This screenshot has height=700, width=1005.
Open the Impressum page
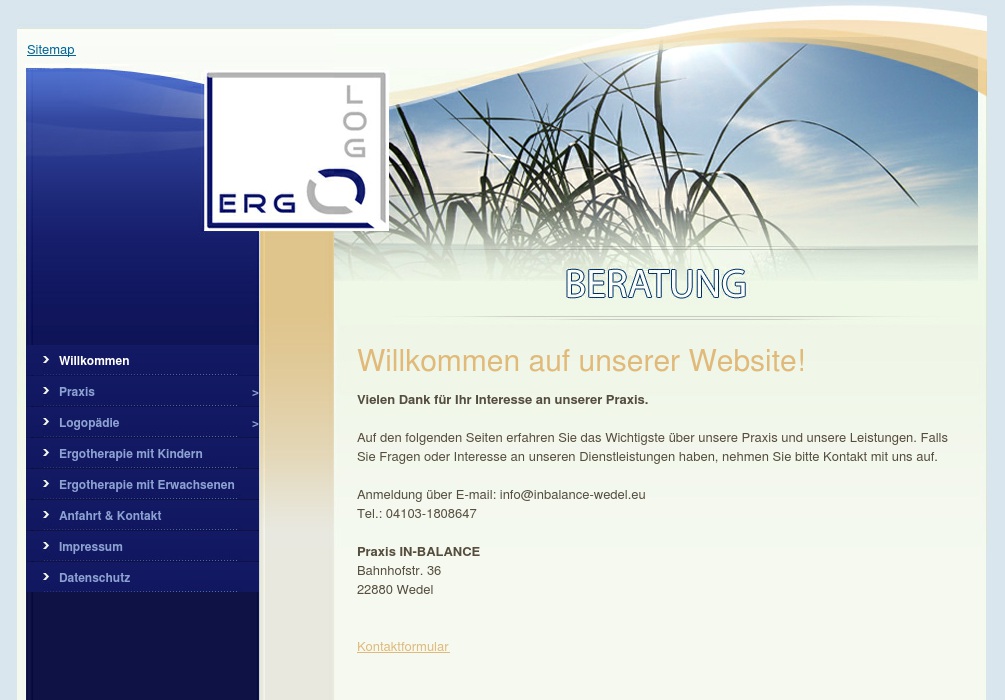[91, 547]
